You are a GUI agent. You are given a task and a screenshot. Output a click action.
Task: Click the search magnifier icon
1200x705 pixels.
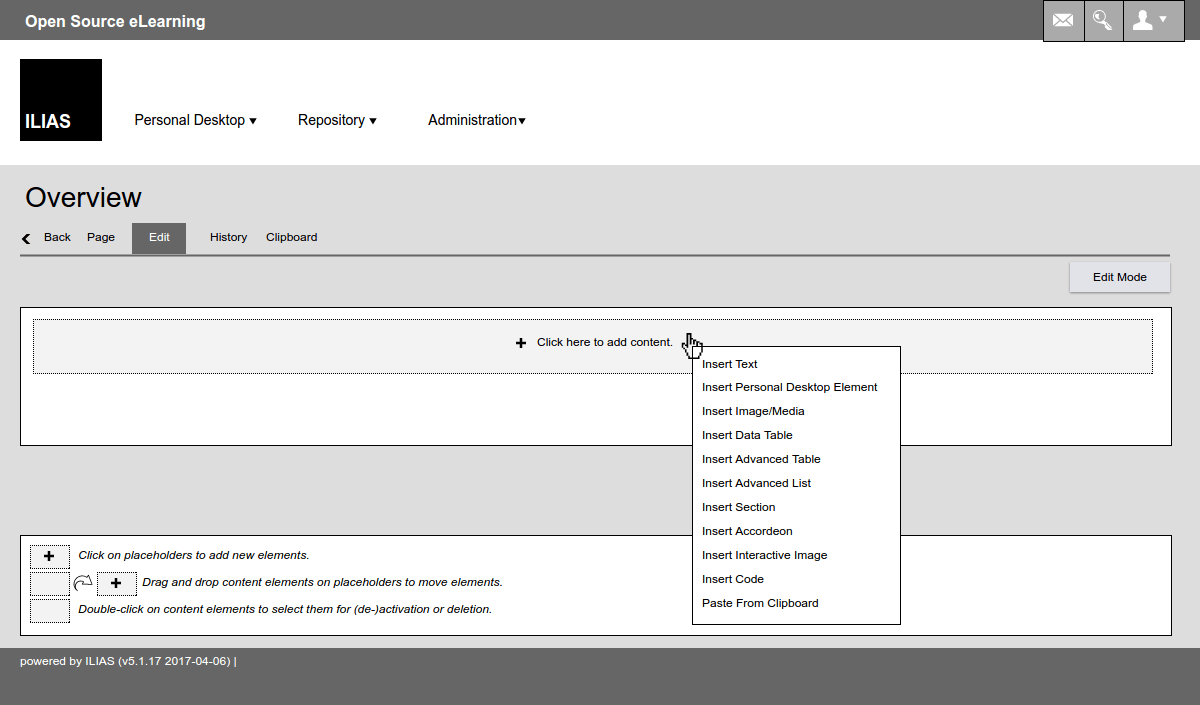click(1103, 21)
